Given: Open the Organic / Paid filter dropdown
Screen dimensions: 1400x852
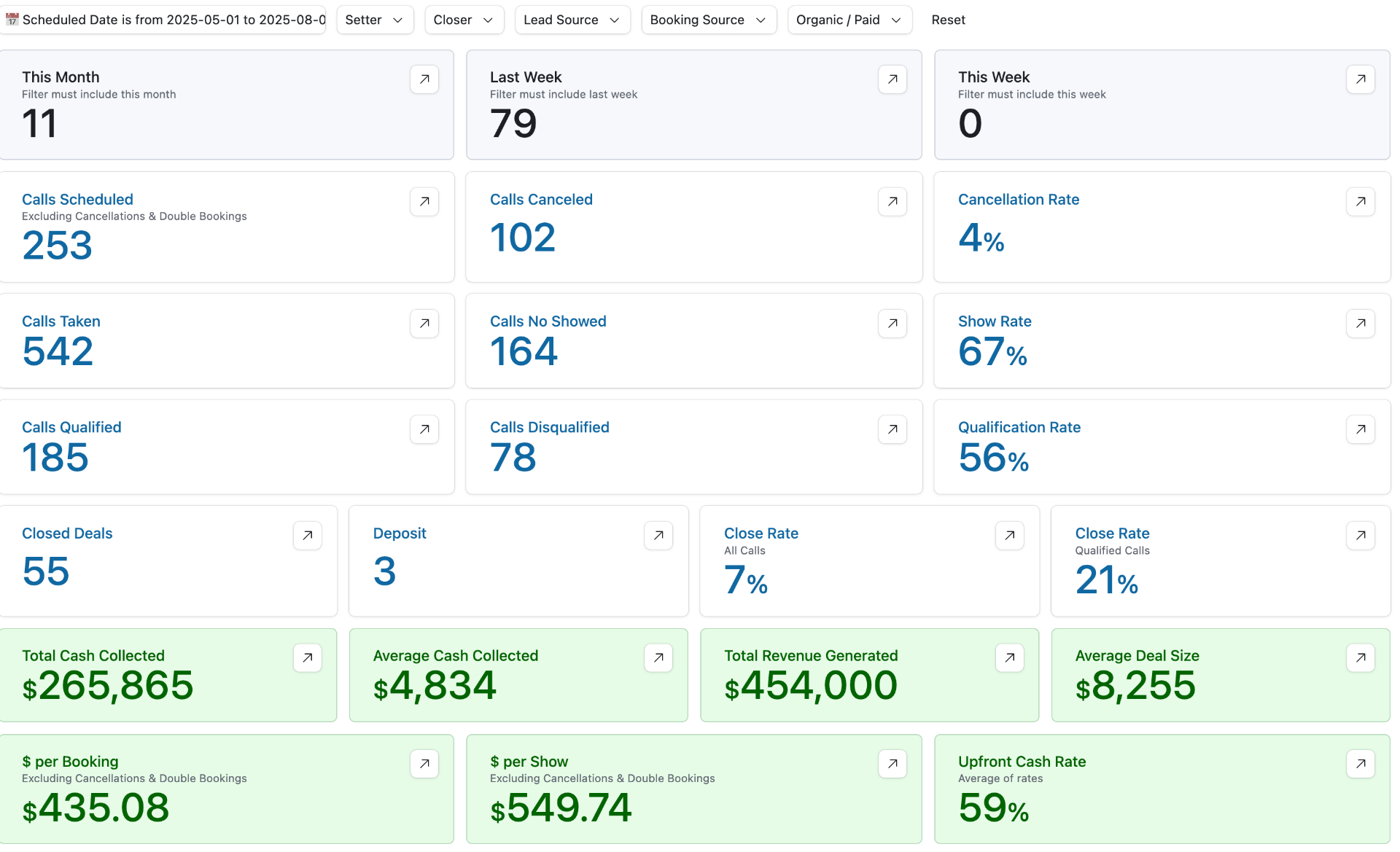Looking at the screenshot, I should pyautogui.click(x=849, y=20).
